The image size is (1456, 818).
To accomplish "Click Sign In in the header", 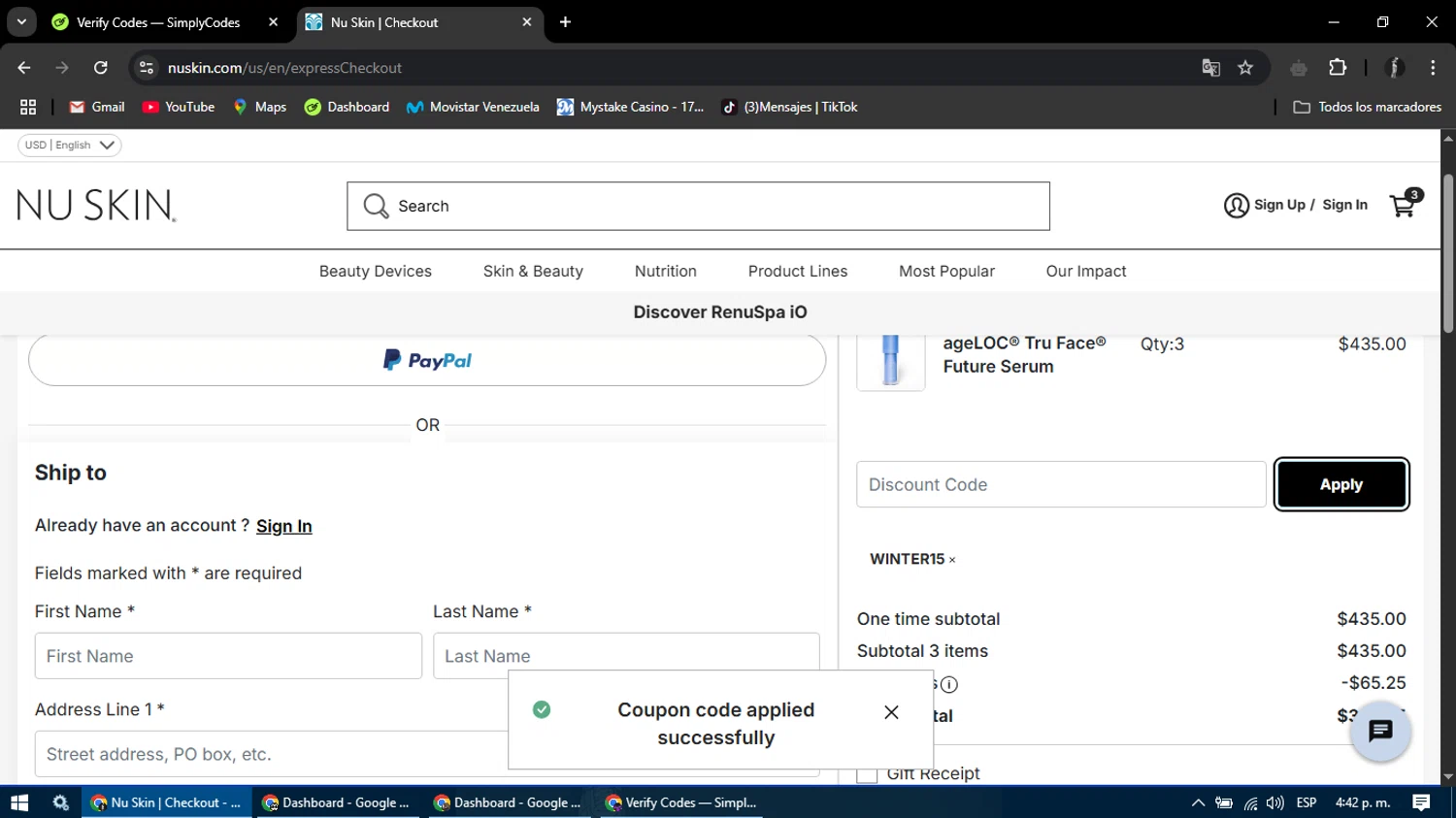I will pos(1344,205).
